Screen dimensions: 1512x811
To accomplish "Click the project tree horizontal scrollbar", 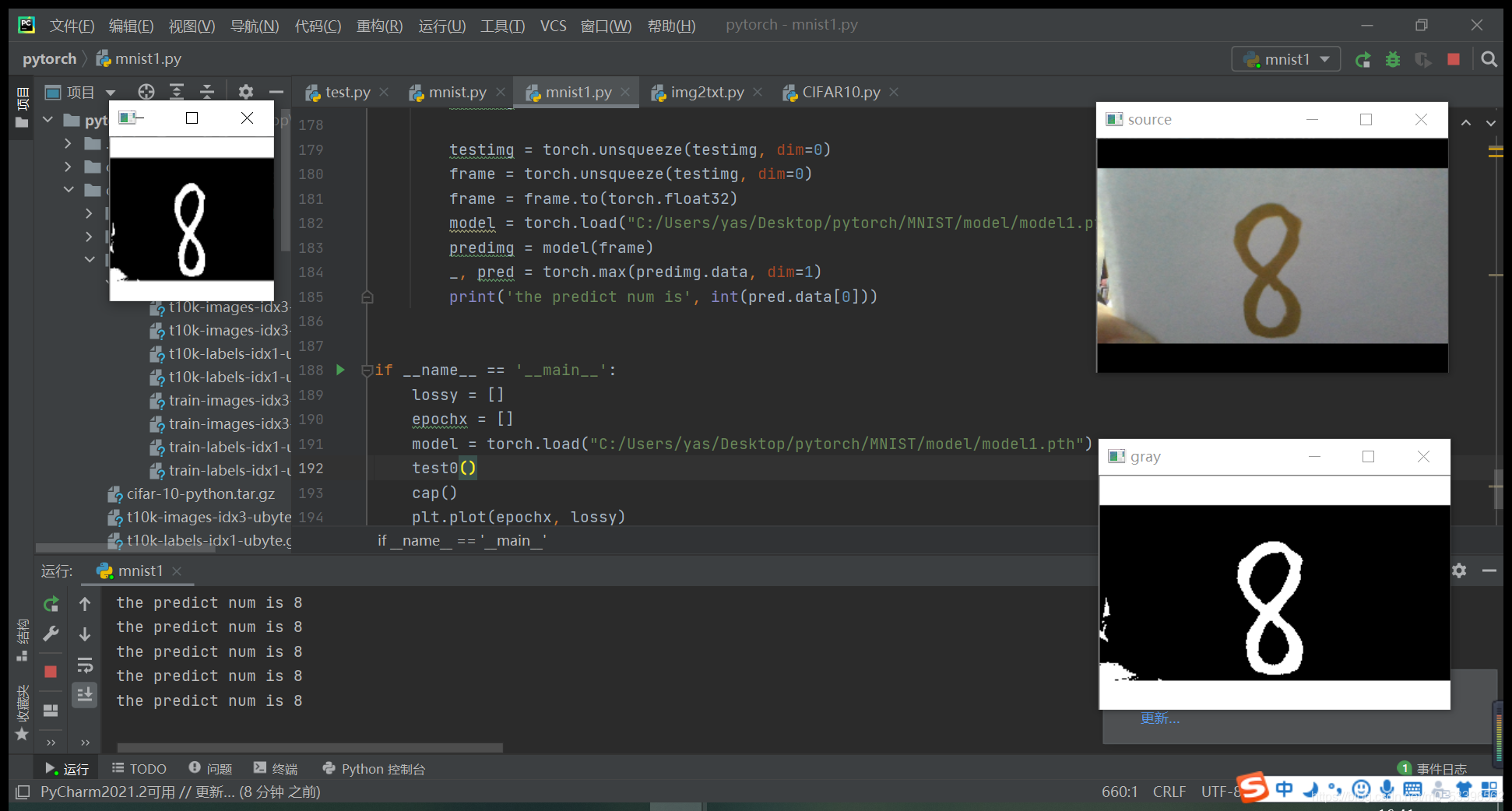I will pyautogui.click(x=125, y=548).
